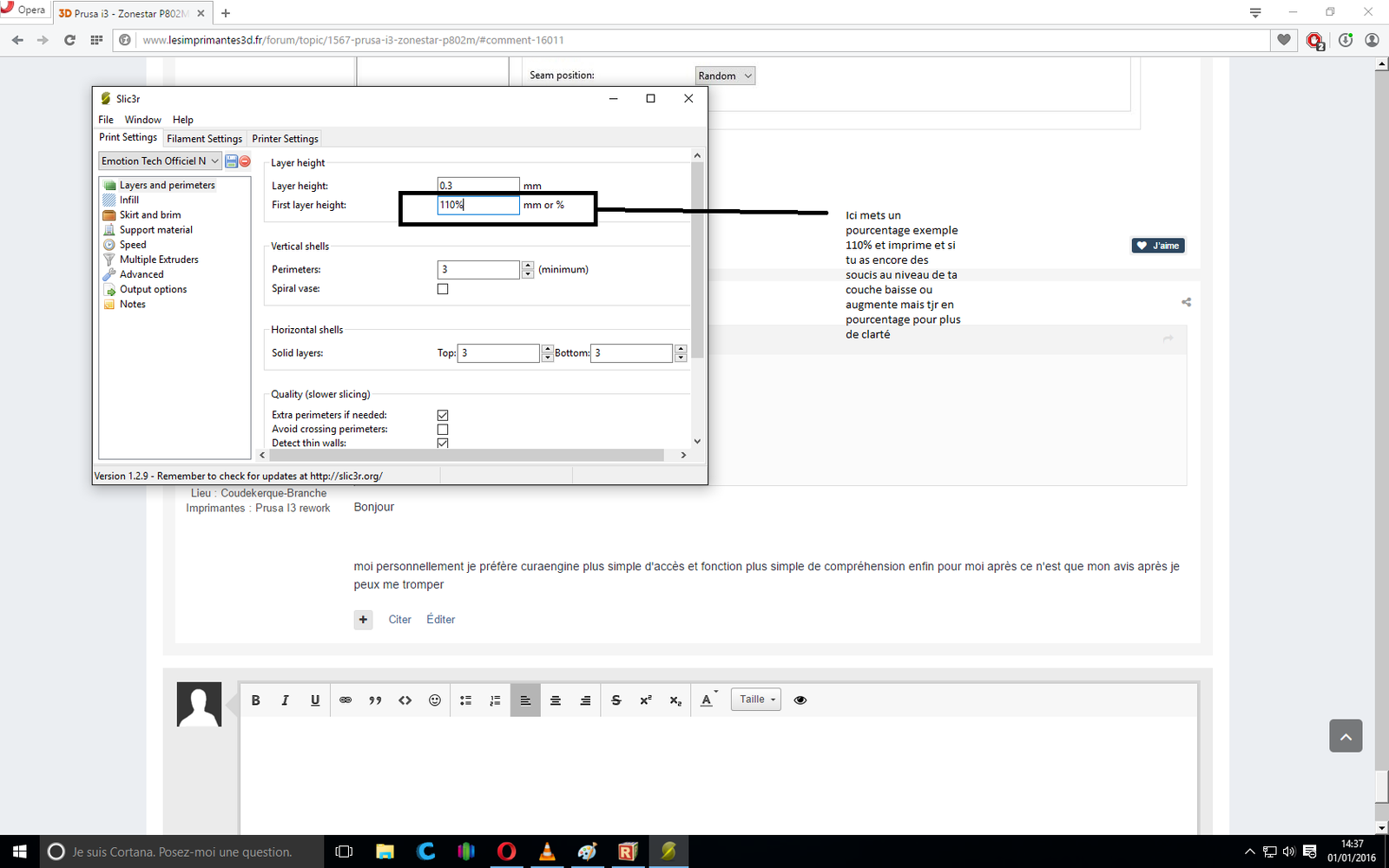Increase the Perimeters value with the up arrow
Screen dimensions: 1389x868
(528, 266)
